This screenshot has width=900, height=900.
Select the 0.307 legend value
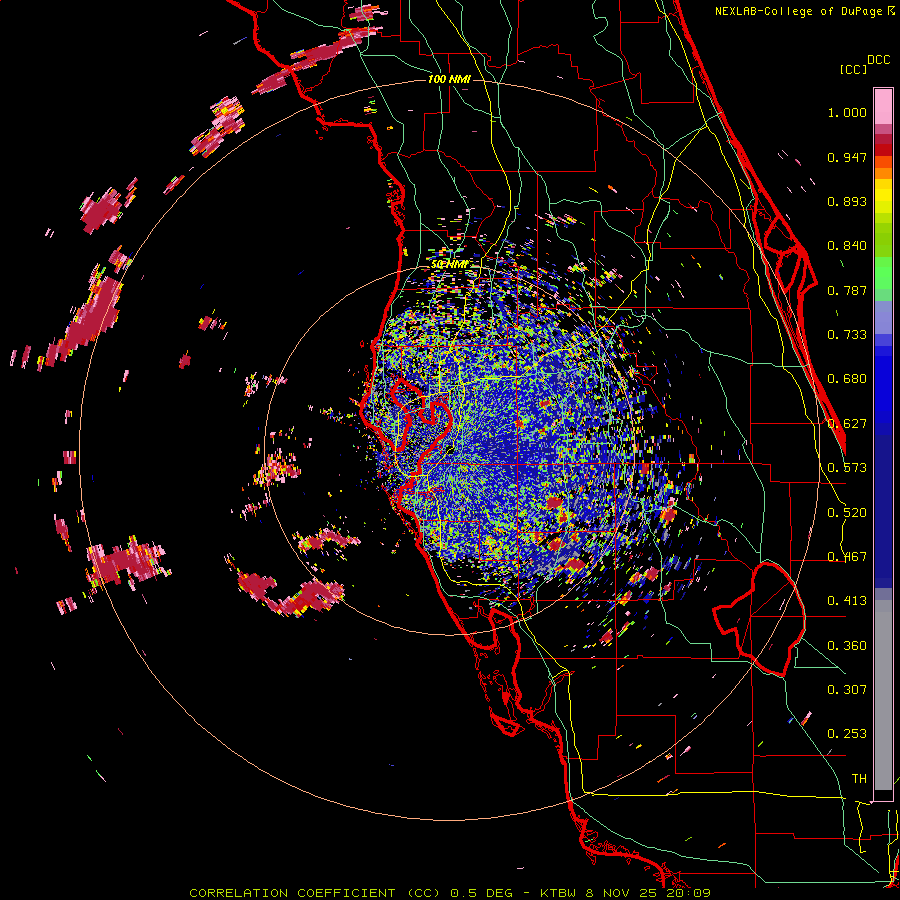pos(847,690)
